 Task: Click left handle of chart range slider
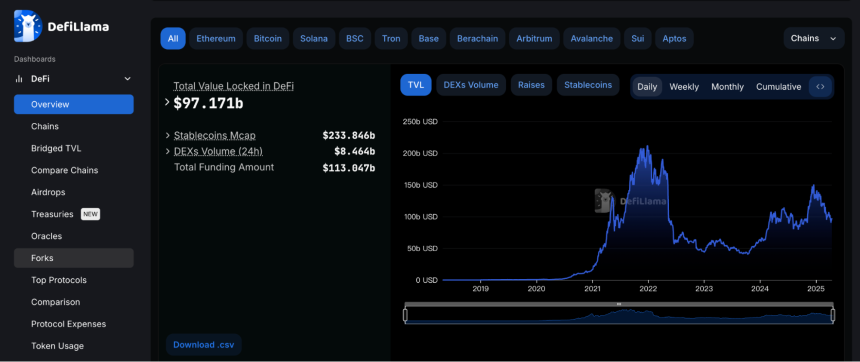(x=405, y=315)
